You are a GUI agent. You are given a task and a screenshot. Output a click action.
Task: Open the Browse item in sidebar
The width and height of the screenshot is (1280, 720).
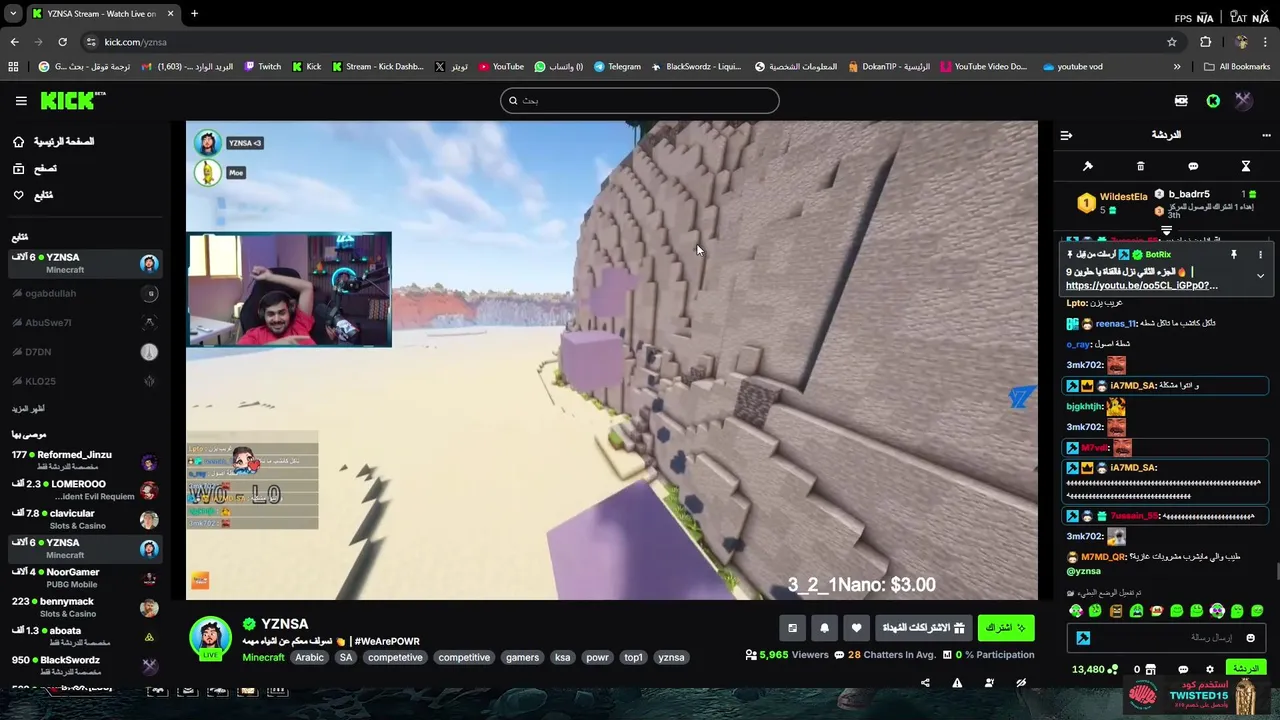pos(36,169)
